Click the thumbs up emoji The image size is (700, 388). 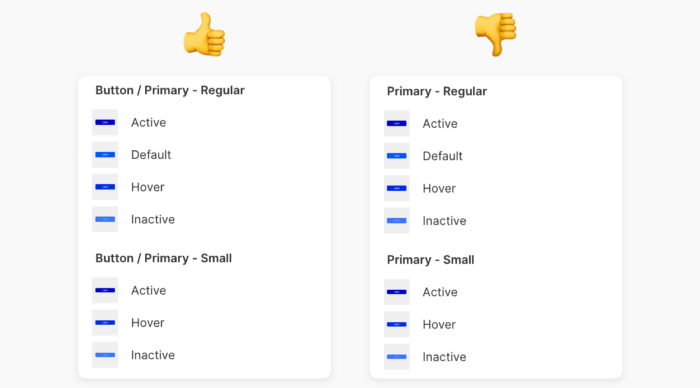point(204,34)
